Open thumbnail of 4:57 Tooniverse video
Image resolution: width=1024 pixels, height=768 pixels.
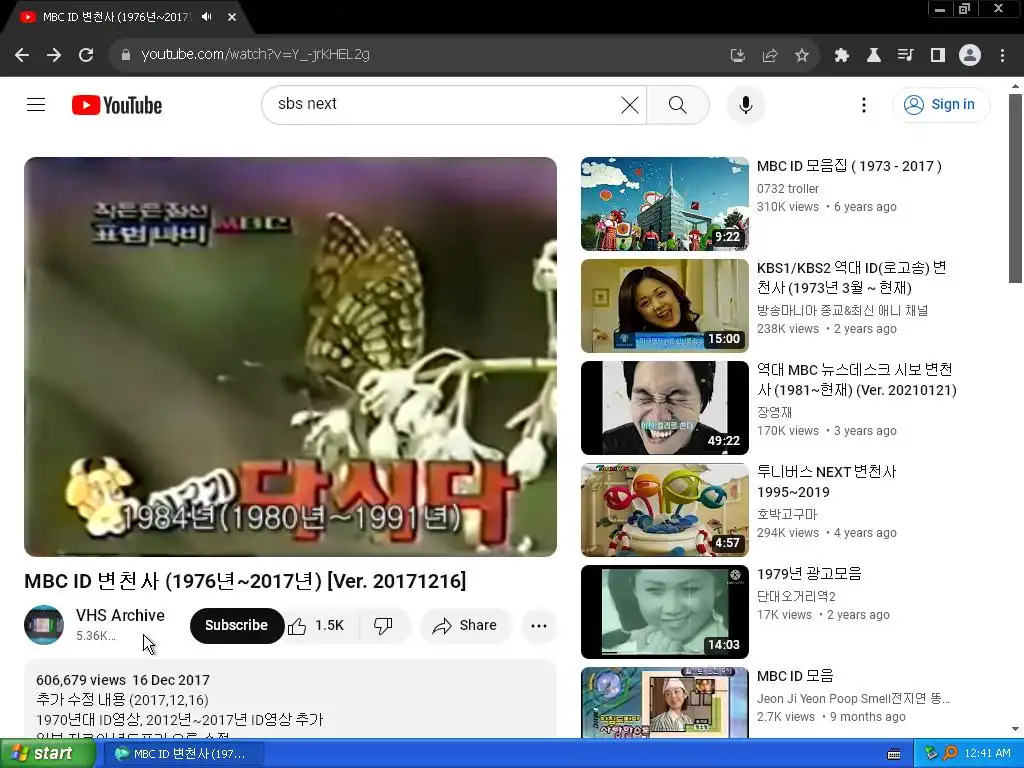(665, 510)
